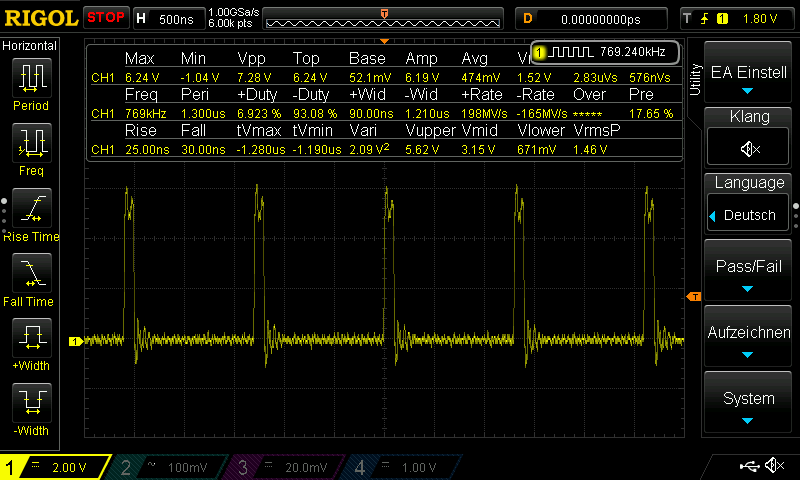Open the Aufzeichnen submenu
800x480 pixels.
point(748,336)
